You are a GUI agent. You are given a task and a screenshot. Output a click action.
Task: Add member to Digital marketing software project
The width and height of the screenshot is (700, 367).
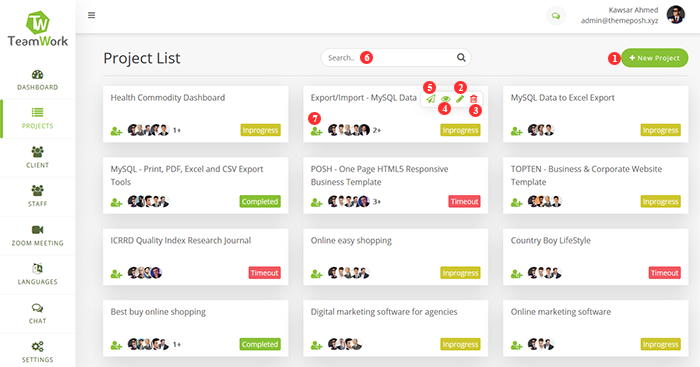pyautogui.click(x=317, y=345)
